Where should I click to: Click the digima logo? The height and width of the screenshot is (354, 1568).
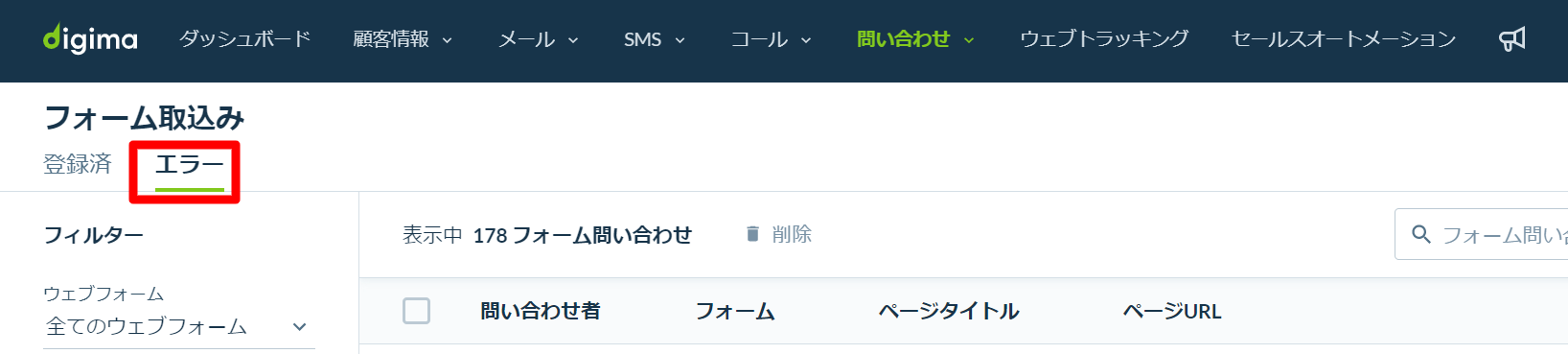point(90,38)
